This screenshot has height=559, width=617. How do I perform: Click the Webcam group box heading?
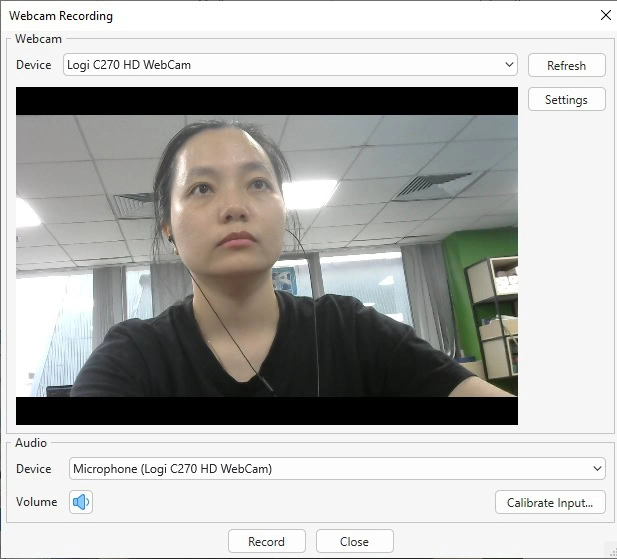(38, 39)
